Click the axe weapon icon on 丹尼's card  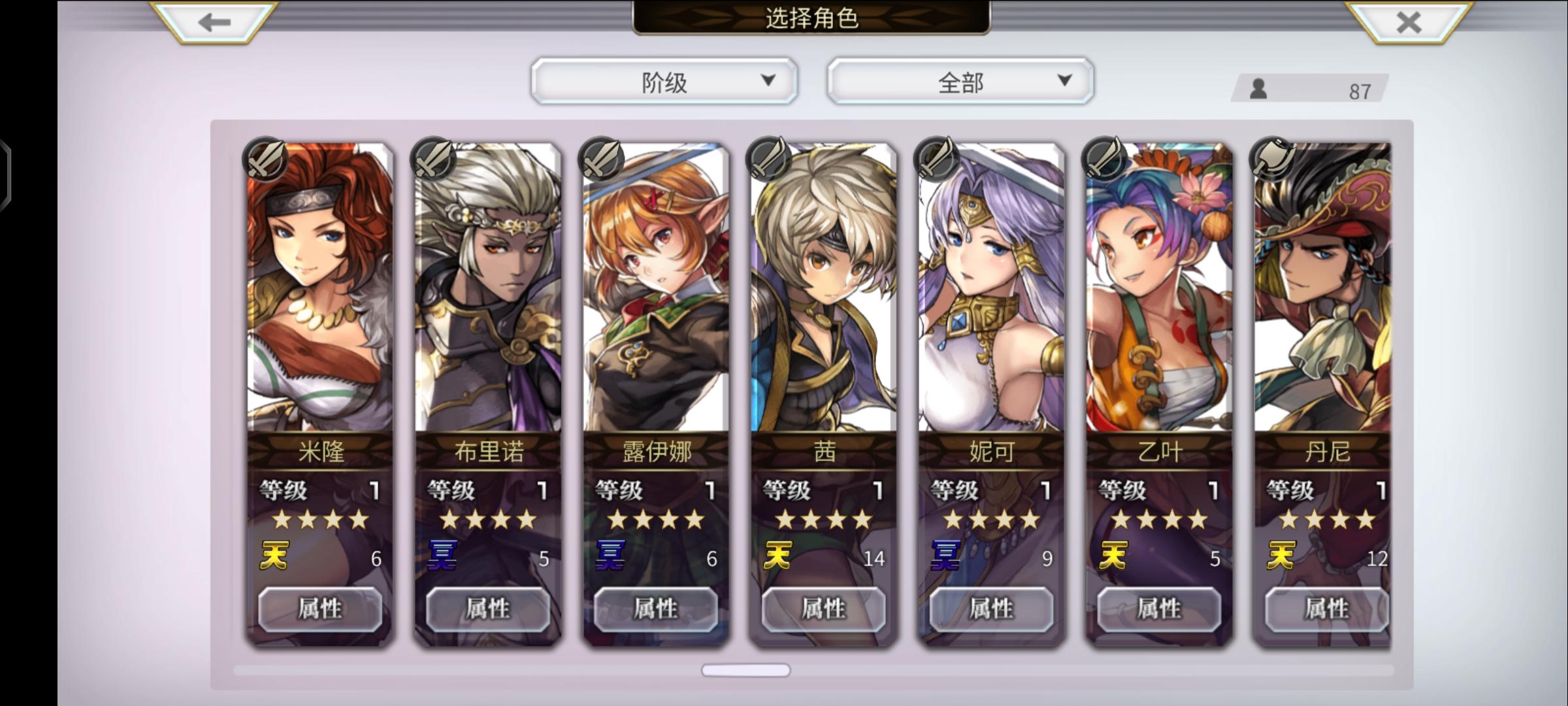(x=1272, y=159)
